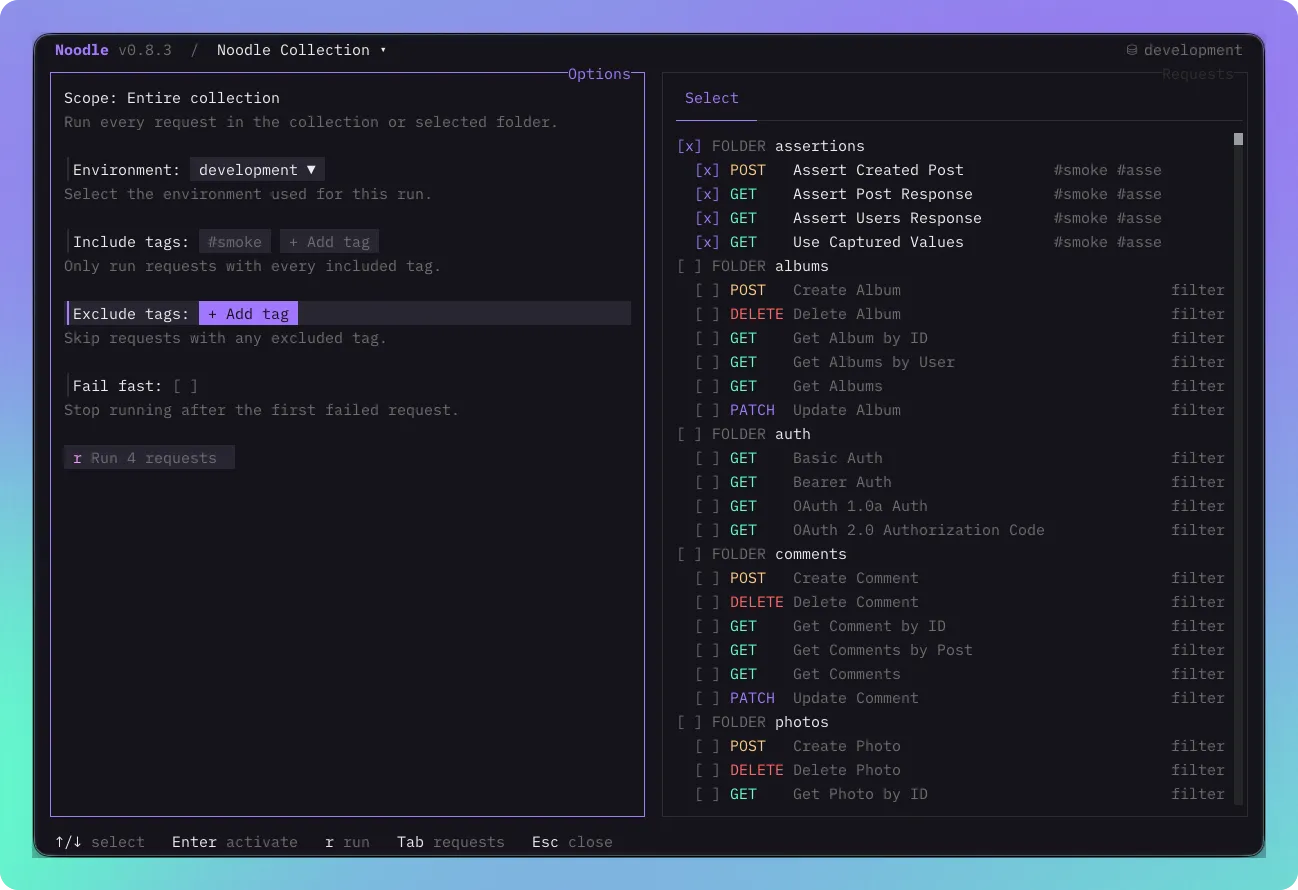The height and width of the screenshot is (890, 1298).
Task: Click the Requests list scrollbar thumb
Action: 1238,139
